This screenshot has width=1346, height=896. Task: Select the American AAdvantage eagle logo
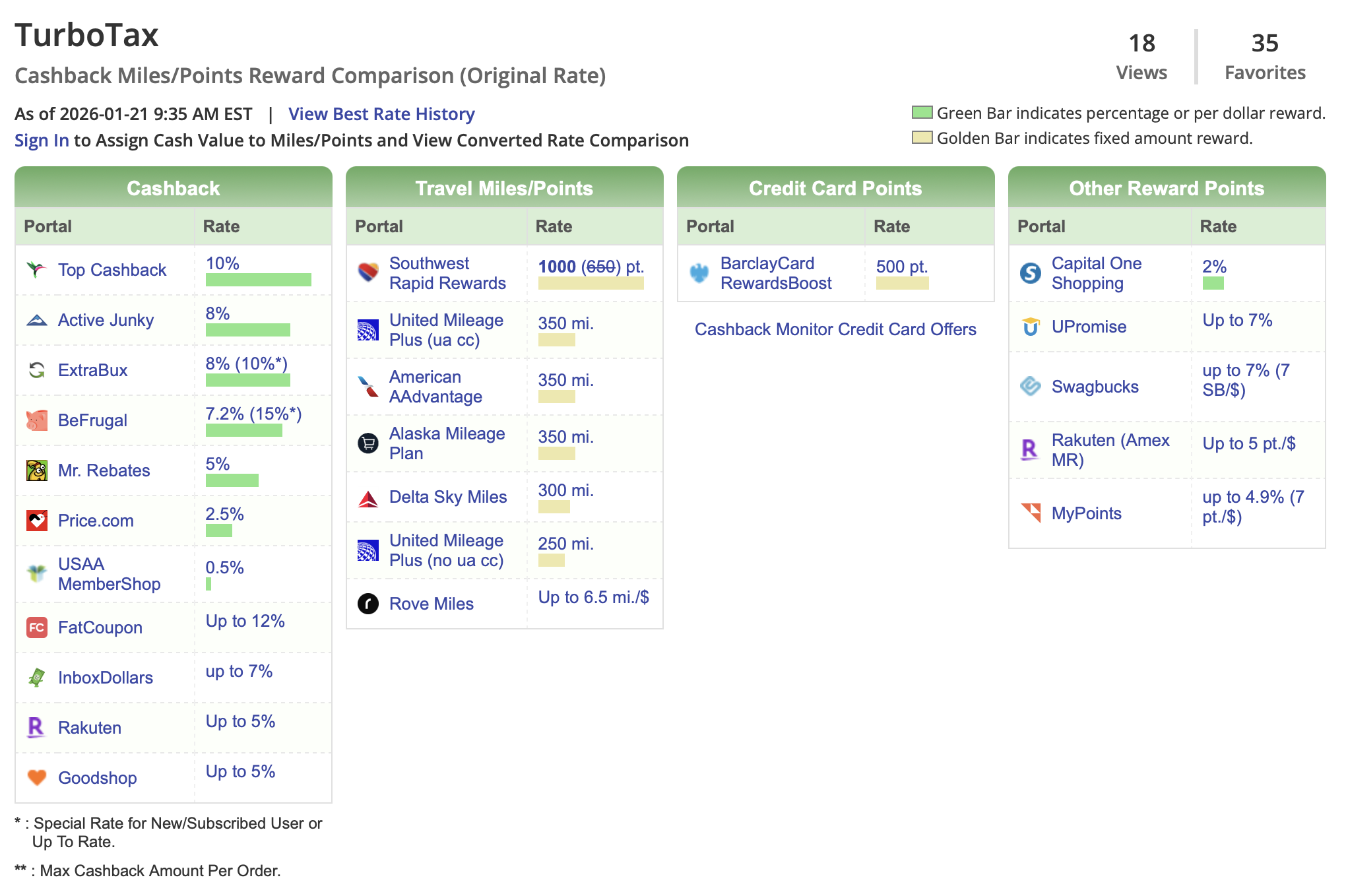(x=368, y=386)
